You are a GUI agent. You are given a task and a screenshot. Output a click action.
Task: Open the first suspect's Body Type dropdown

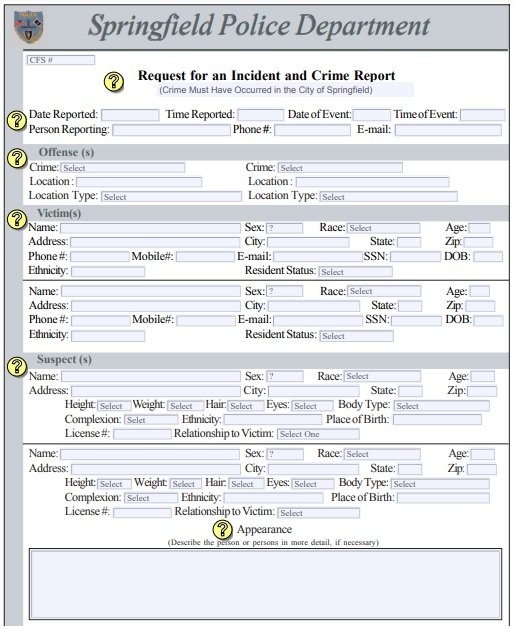coord(442,406)
